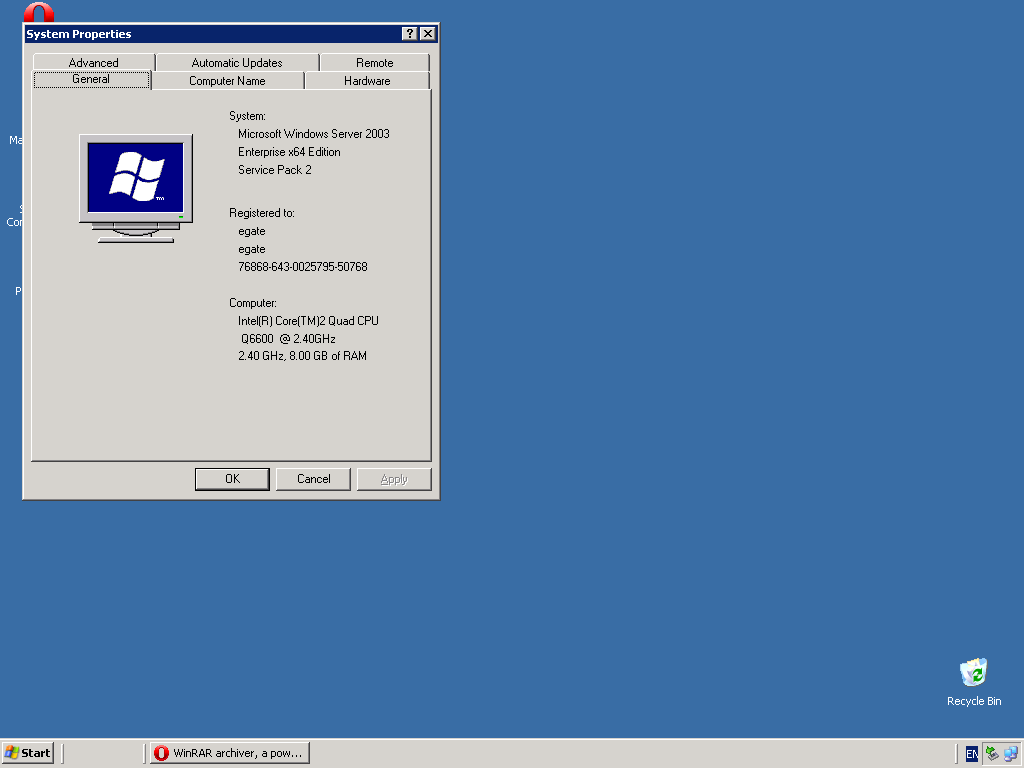
Task: Open the Recycle Bin desktop icon
Action: click(974, 682)
